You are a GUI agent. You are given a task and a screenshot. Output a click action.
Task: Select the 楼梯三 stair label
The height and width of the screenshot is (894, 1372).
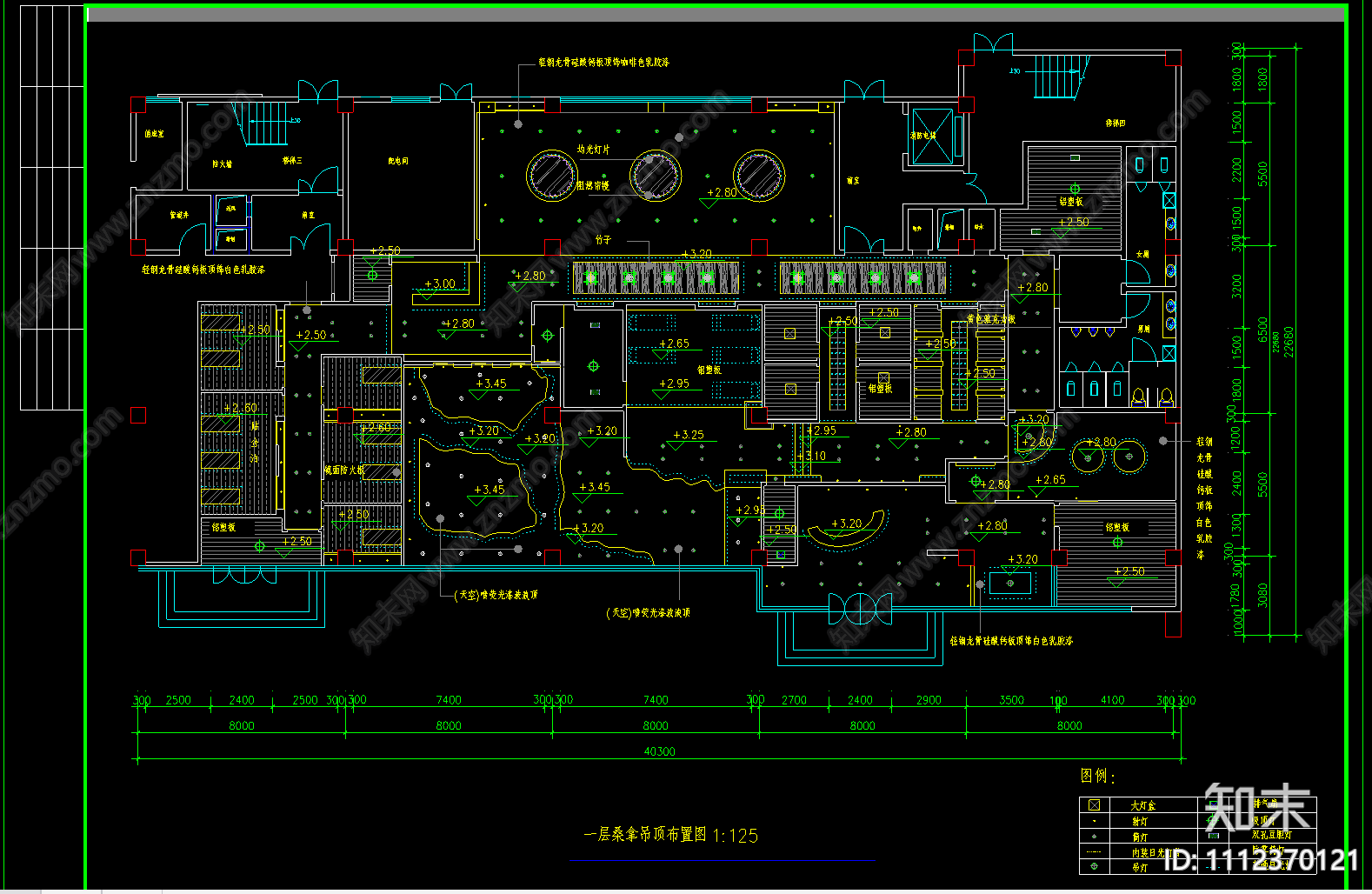click(292, 160)
